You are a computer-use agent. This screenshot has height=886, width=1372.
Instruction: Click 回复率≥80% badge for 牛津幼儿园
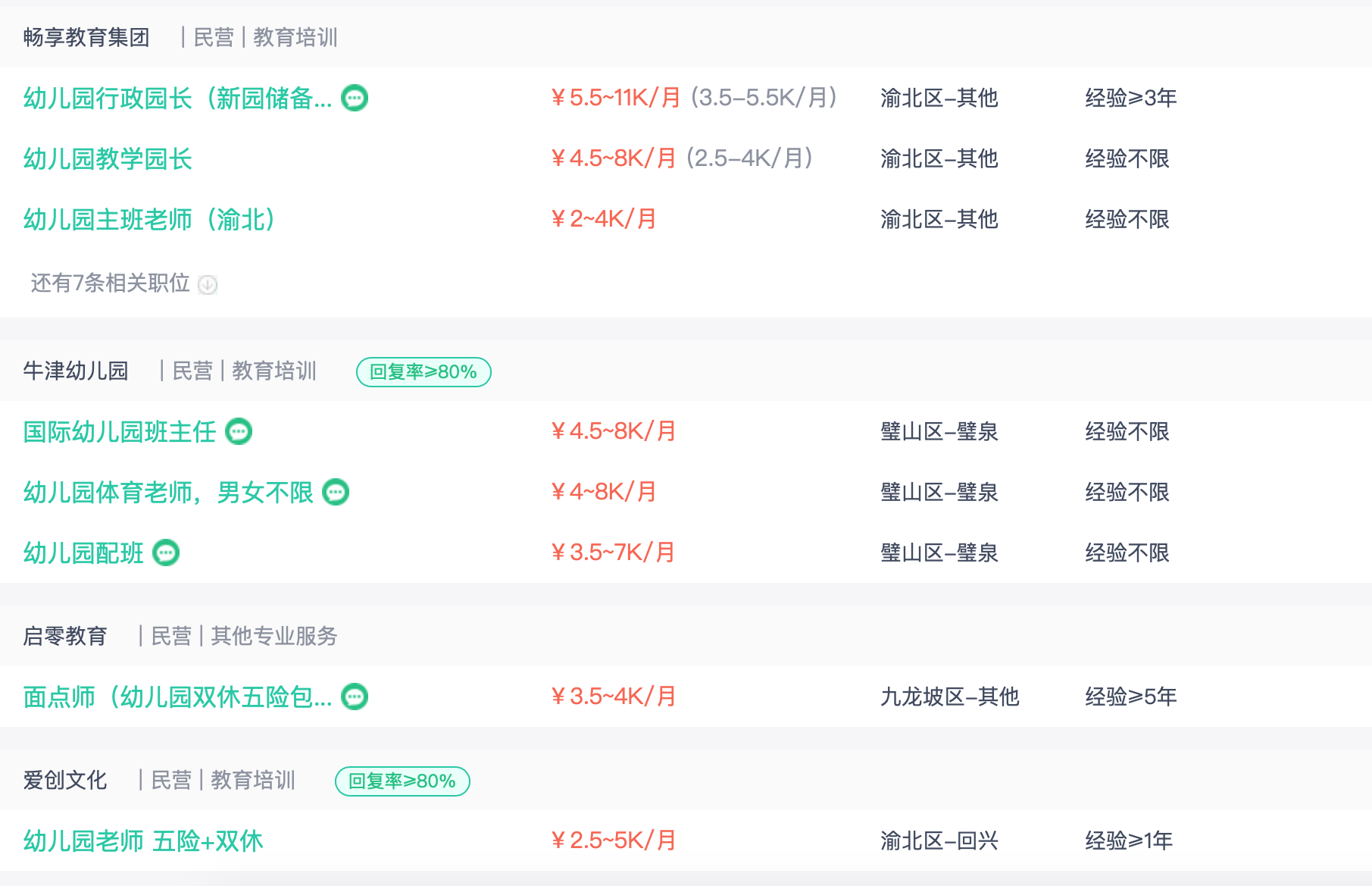tap(423, 372)
